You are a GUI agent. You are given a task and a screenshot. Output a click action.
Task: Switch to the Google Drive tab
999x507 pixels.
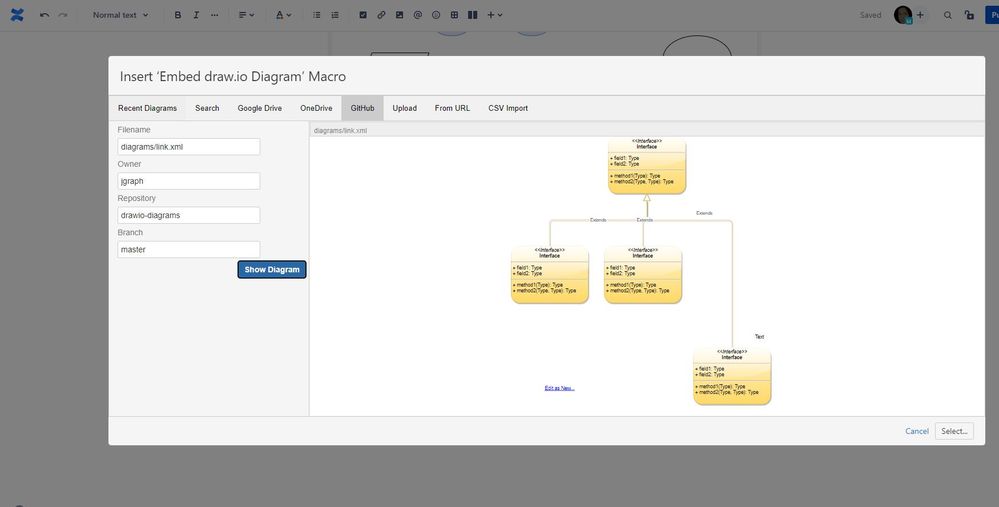point(259,108)
